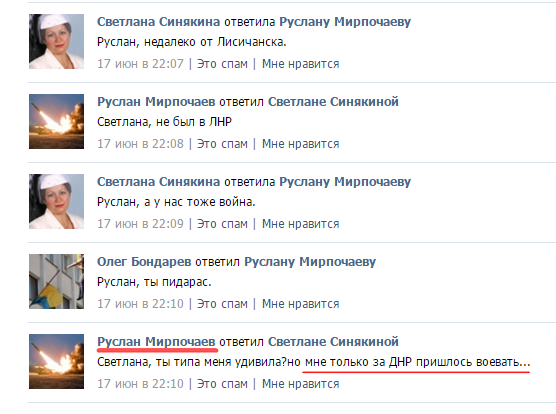Open Светлане Синякиной link in 22:08 comment
The height and width of the screenshot is (414, 556).
point(333,102)
